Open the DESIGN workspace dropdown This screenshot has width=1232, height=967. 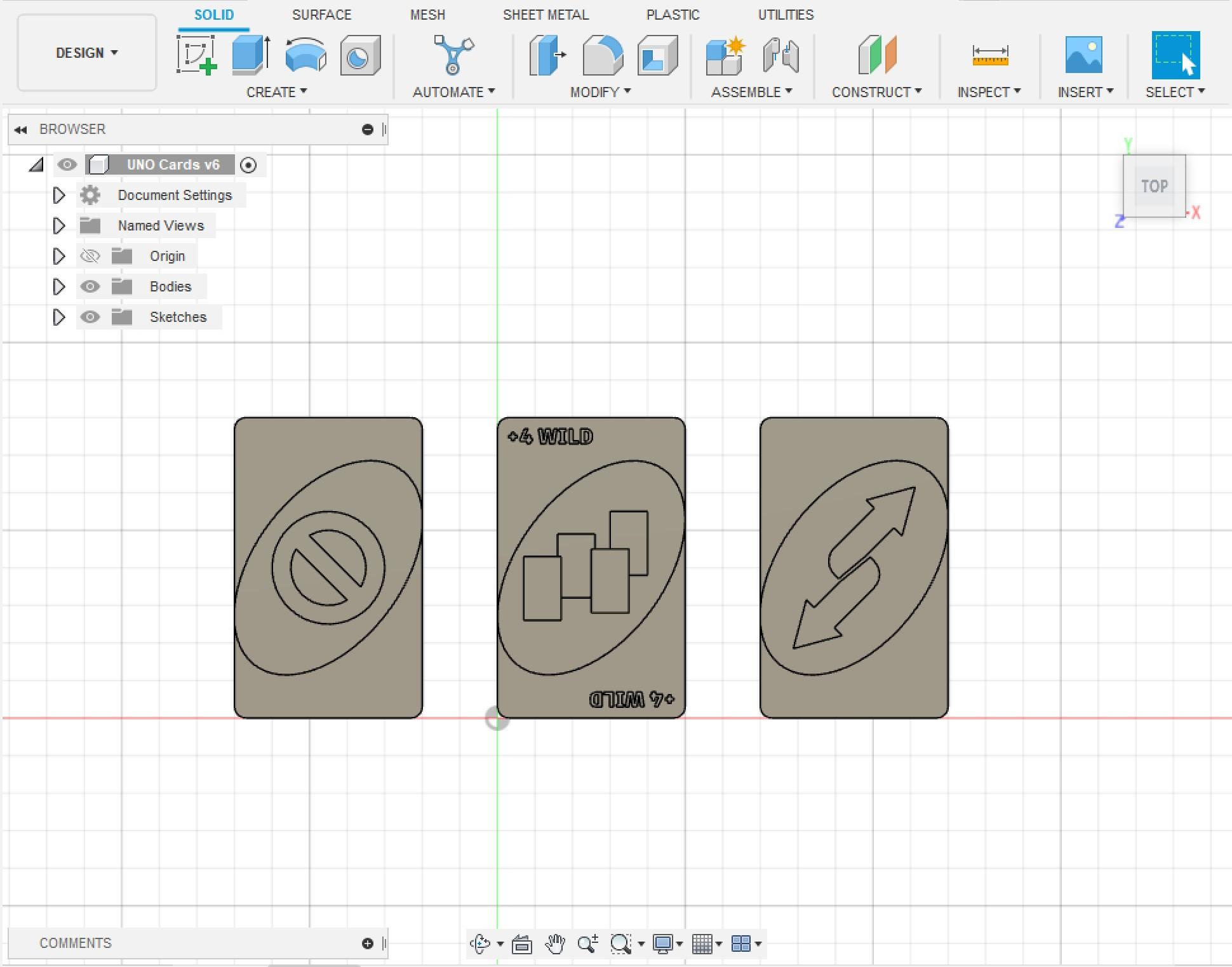87,53
